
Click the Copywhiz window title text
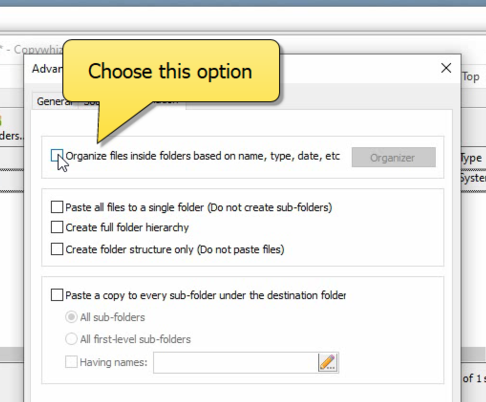click(x=37, y=49)
